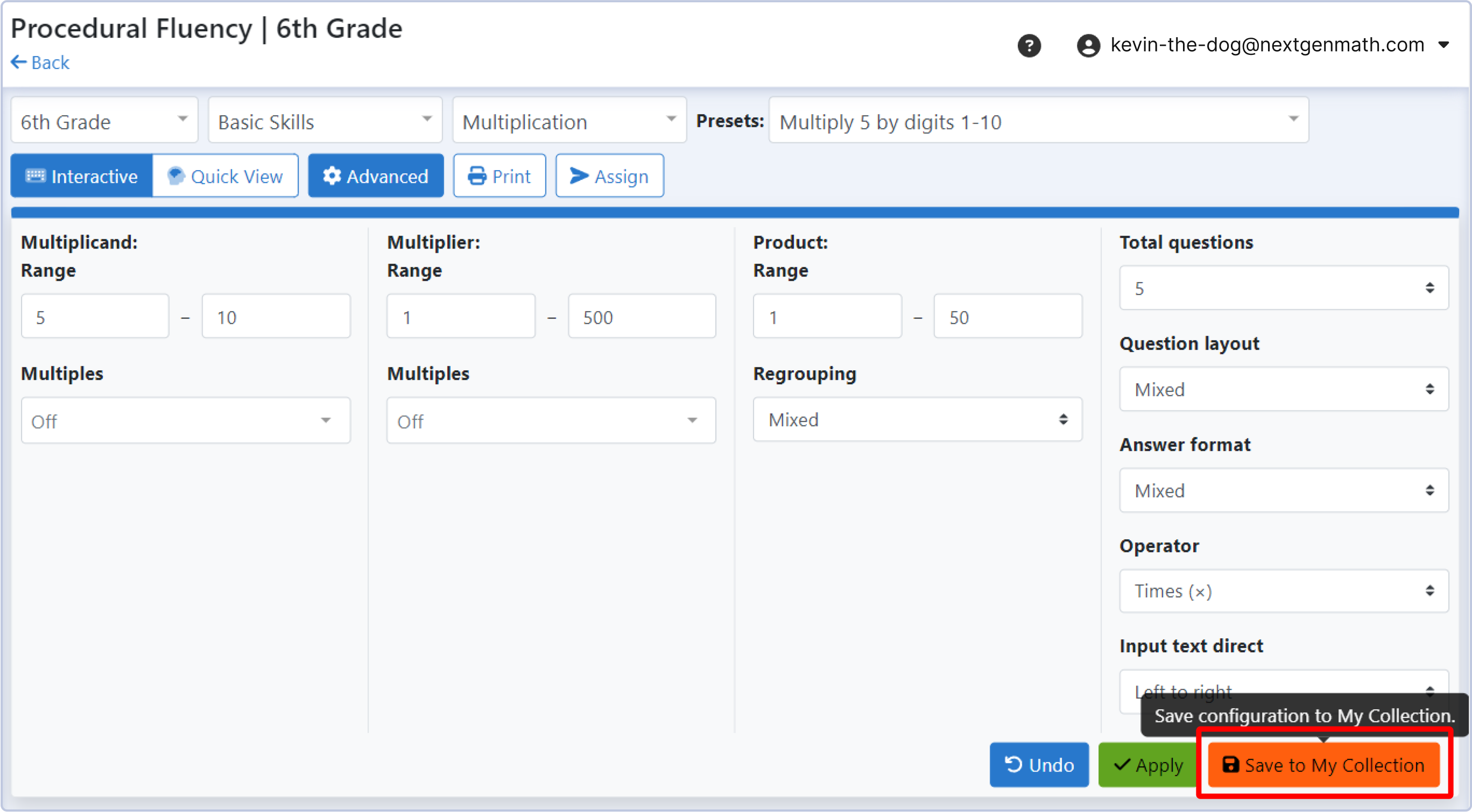Screen dimensions: 1472x812
Task: Open the Multiplication topic dropdown
Action: pyautogui.click(x=569, y=121)
